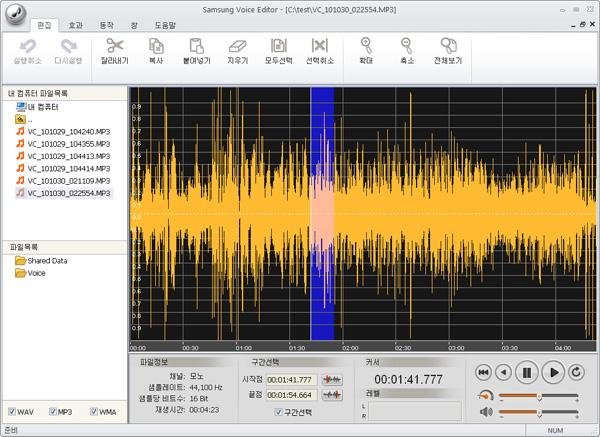Toggle the WAV file filter checkbox
The width and height of the screenshot is (600, 437).
point(12,411)
